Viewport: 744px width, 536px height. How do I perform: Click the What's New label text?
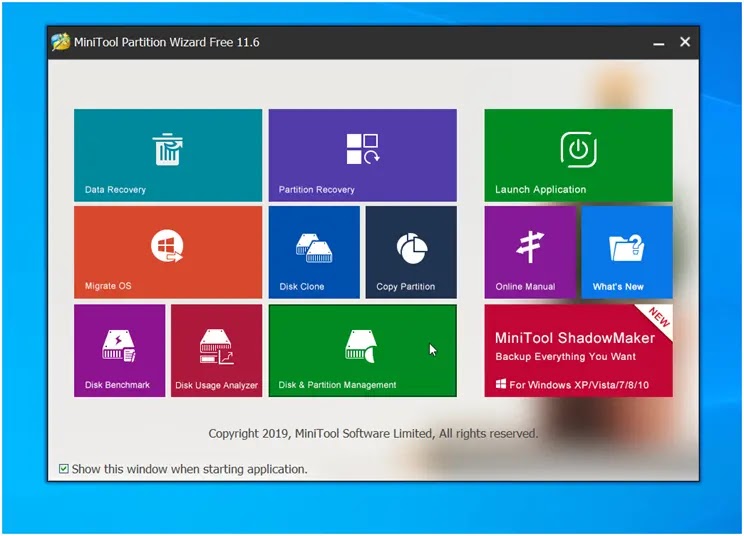pos(618,286)
